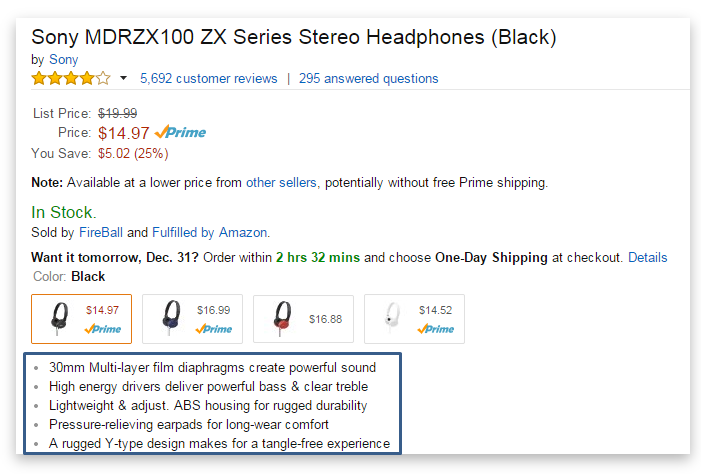Visit the FireBall seller page
This screenshot has width=701, height=474.
pyautogui.click(x=101, y=233)
